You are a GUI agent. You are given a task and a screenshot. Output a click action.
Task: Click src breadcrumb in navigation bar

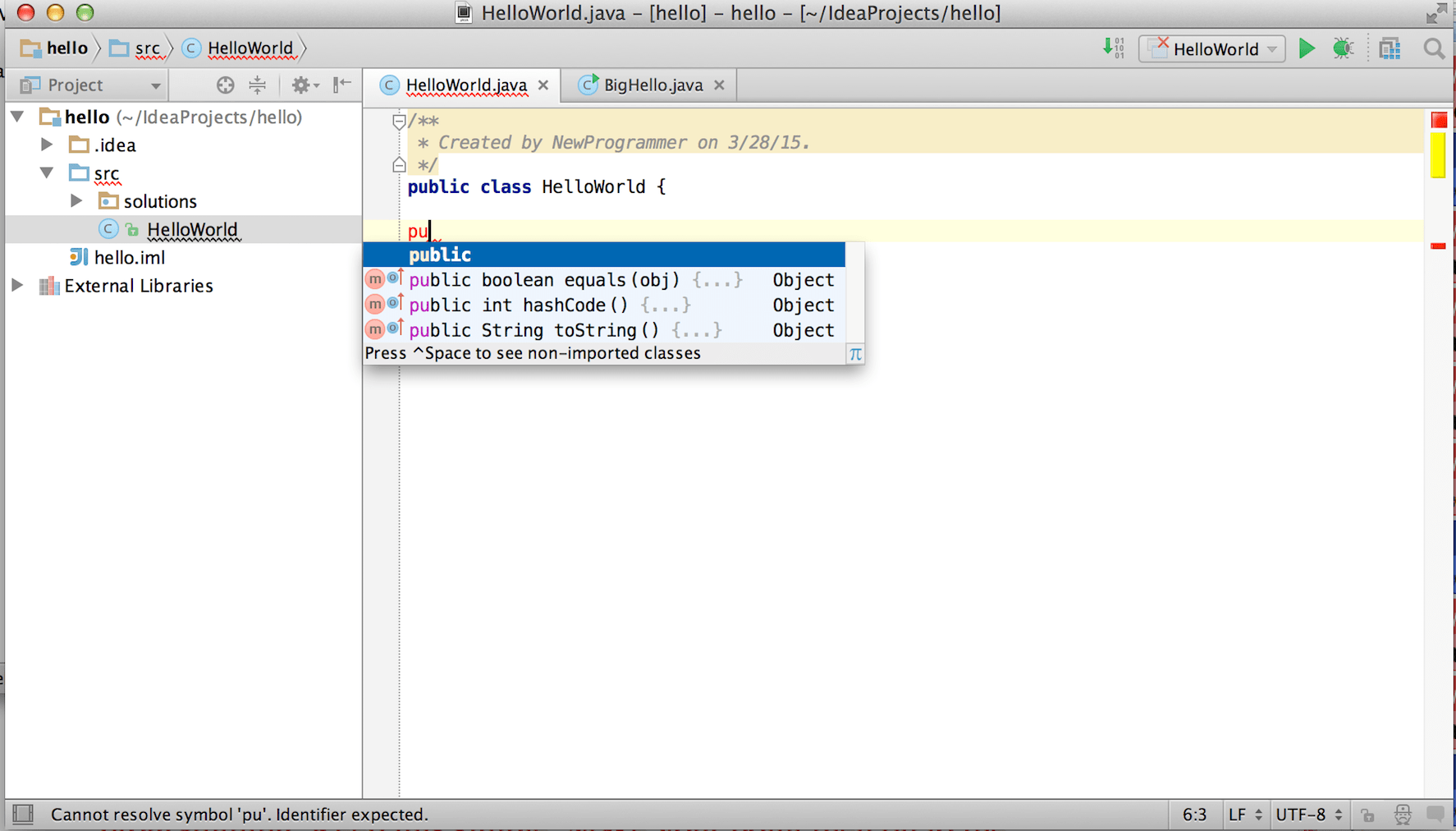click(135, 48)
